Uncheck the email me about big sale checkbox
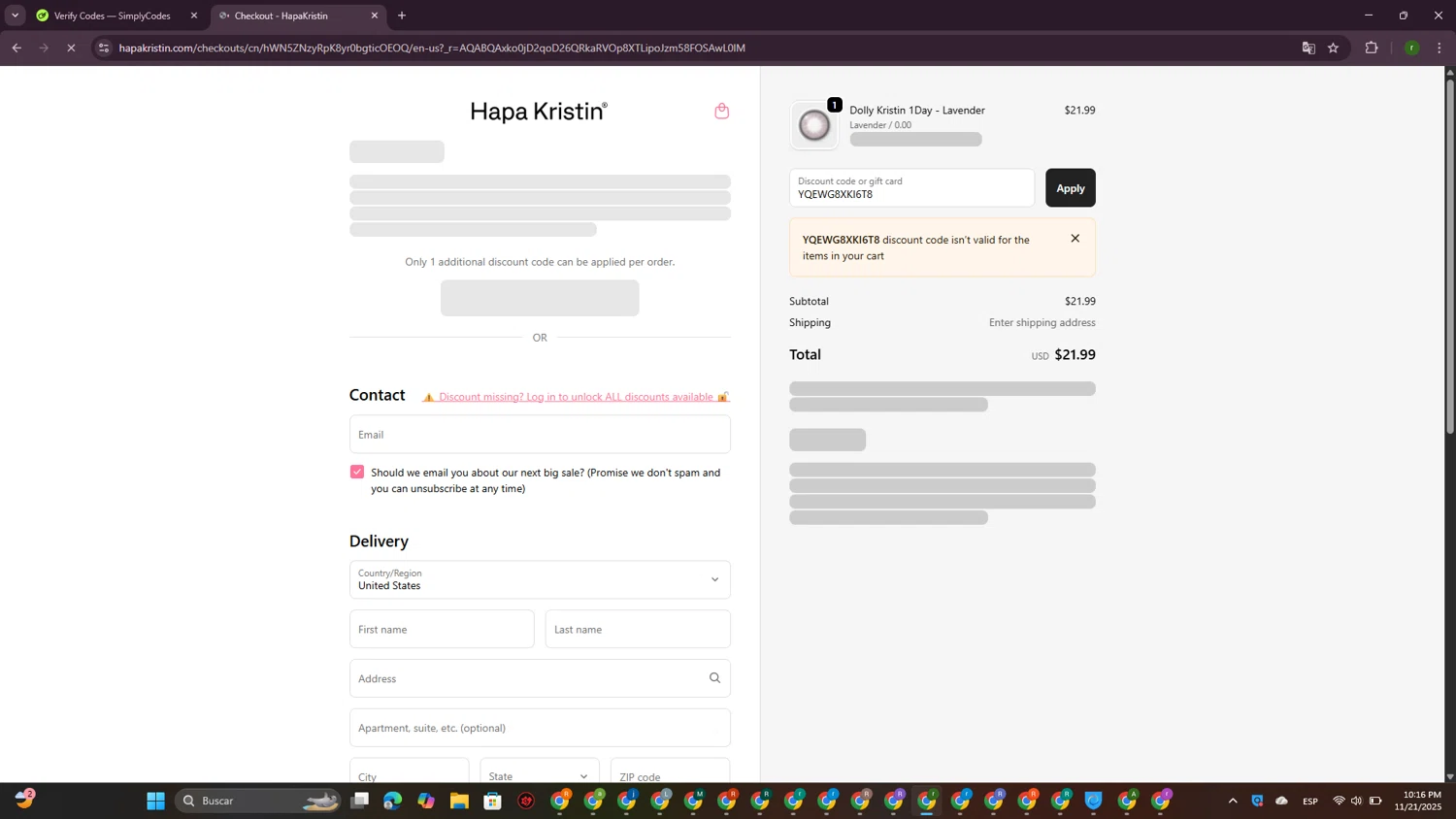 [357, 472]
